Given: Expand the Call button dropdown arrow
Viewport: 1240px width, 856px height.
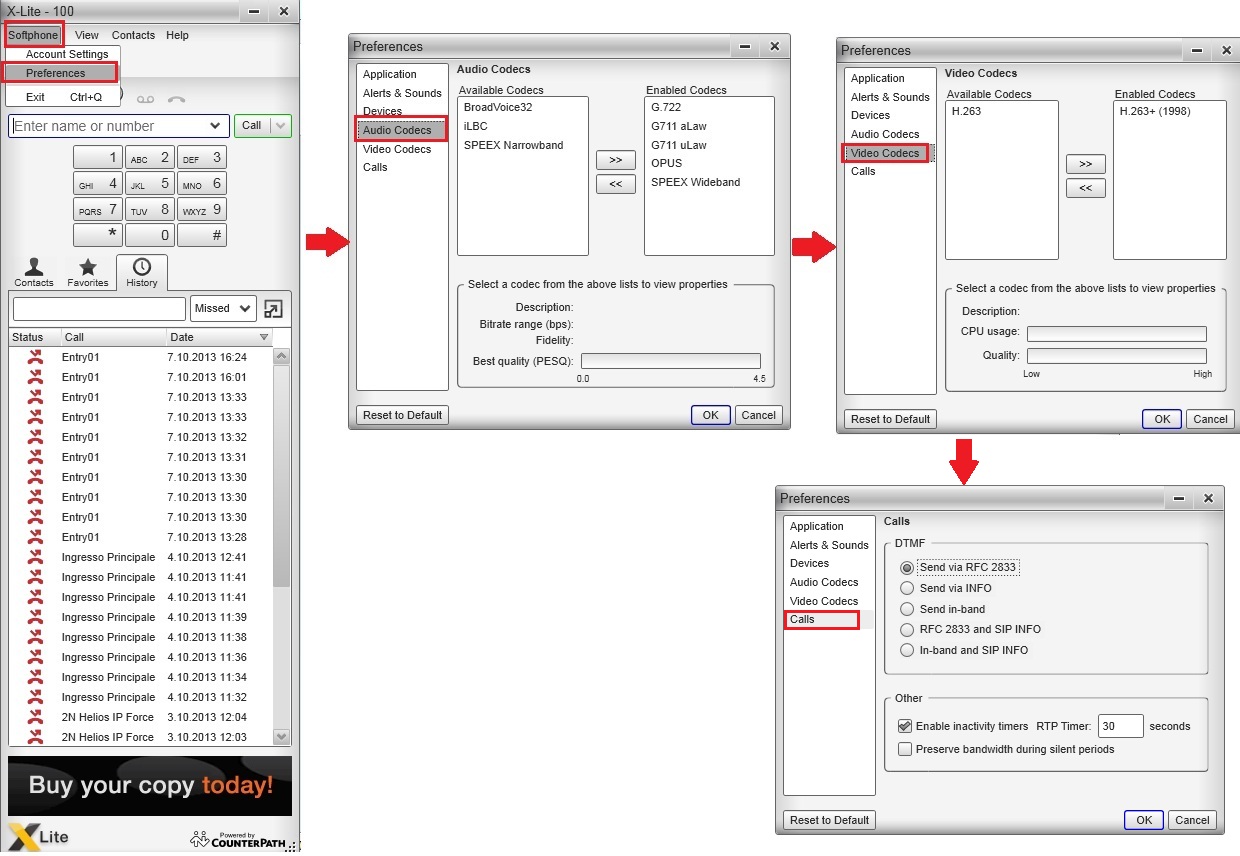Looking at the screenshot, I should pos(280,126).
